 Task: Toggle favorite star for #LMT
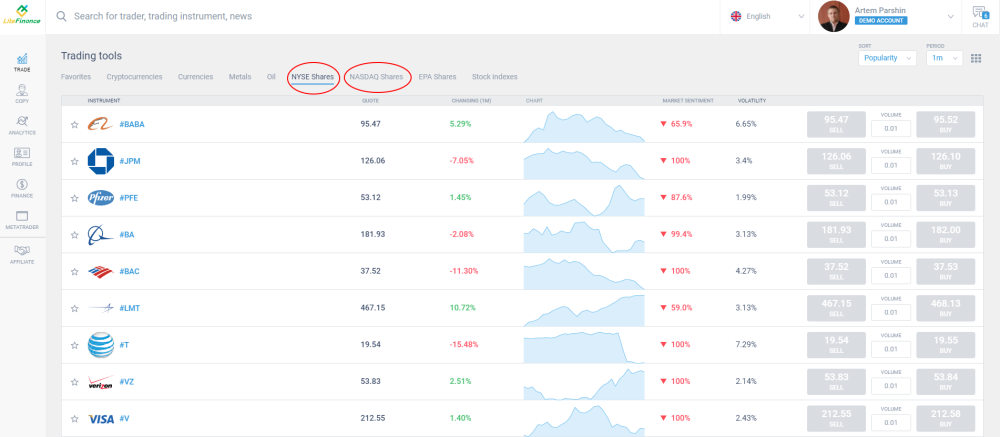75,308
